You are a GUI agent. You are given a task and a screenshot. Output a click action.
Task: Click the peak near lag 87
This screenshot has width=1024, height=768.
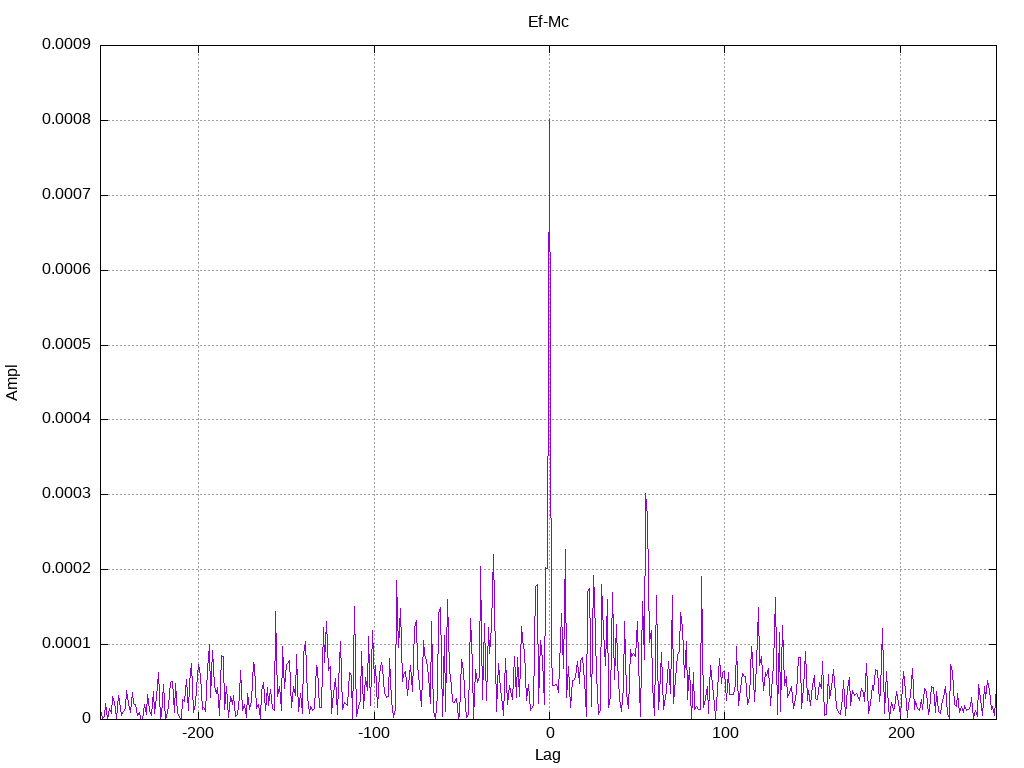(701, 578)
